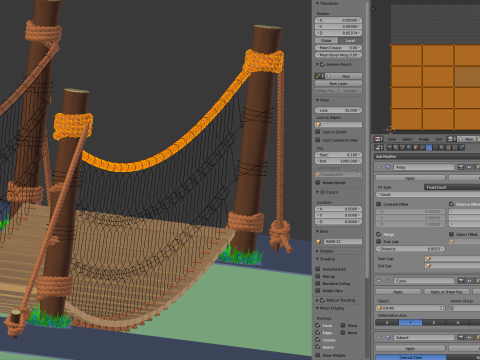Image resolution: width=480 pixels, height=360 pixels.
Task: Open the UV editor View menu
Action: point(392,139)
